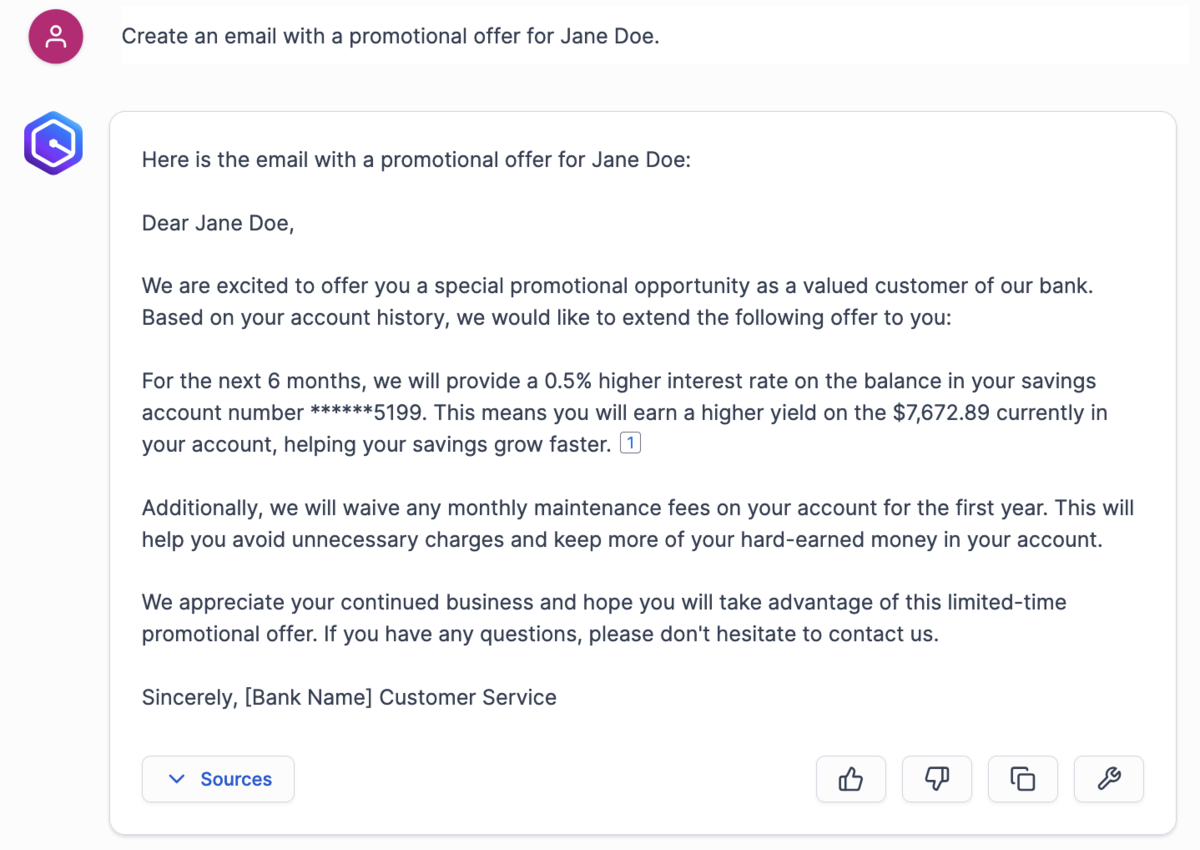Image resolution: width=1200 pixels, height=850 pixels.
Task: Give the response a thumbs down
Action: [x=937, y=779]
